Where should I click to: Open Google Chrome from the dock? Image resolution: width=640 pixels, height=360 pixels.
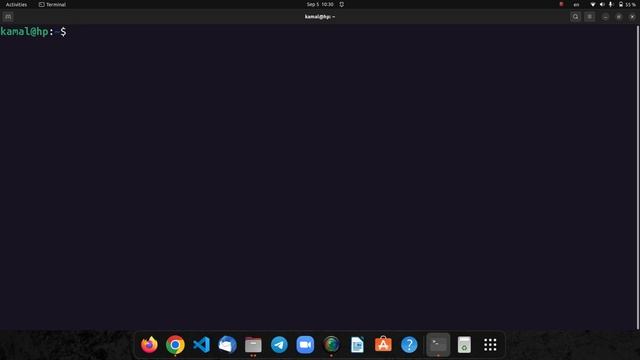pyautogui.click(x=175, y=345)
